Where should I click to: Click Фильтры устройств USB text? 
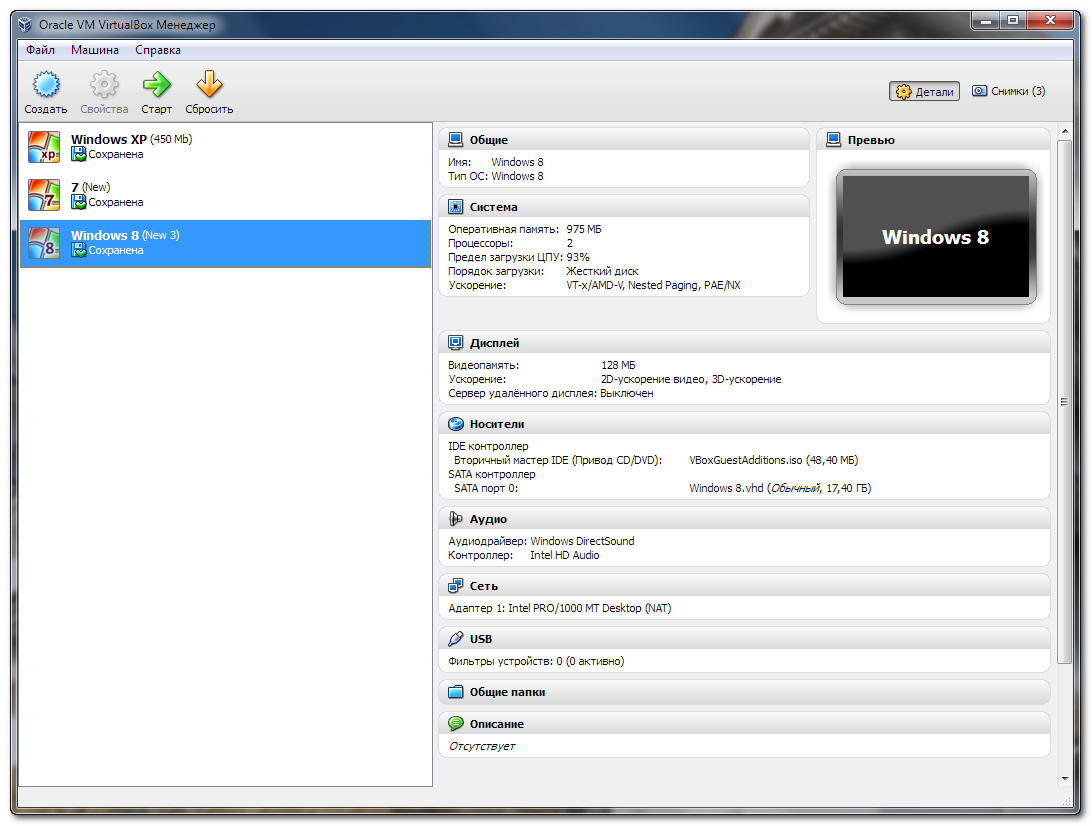tap(536, 661)
